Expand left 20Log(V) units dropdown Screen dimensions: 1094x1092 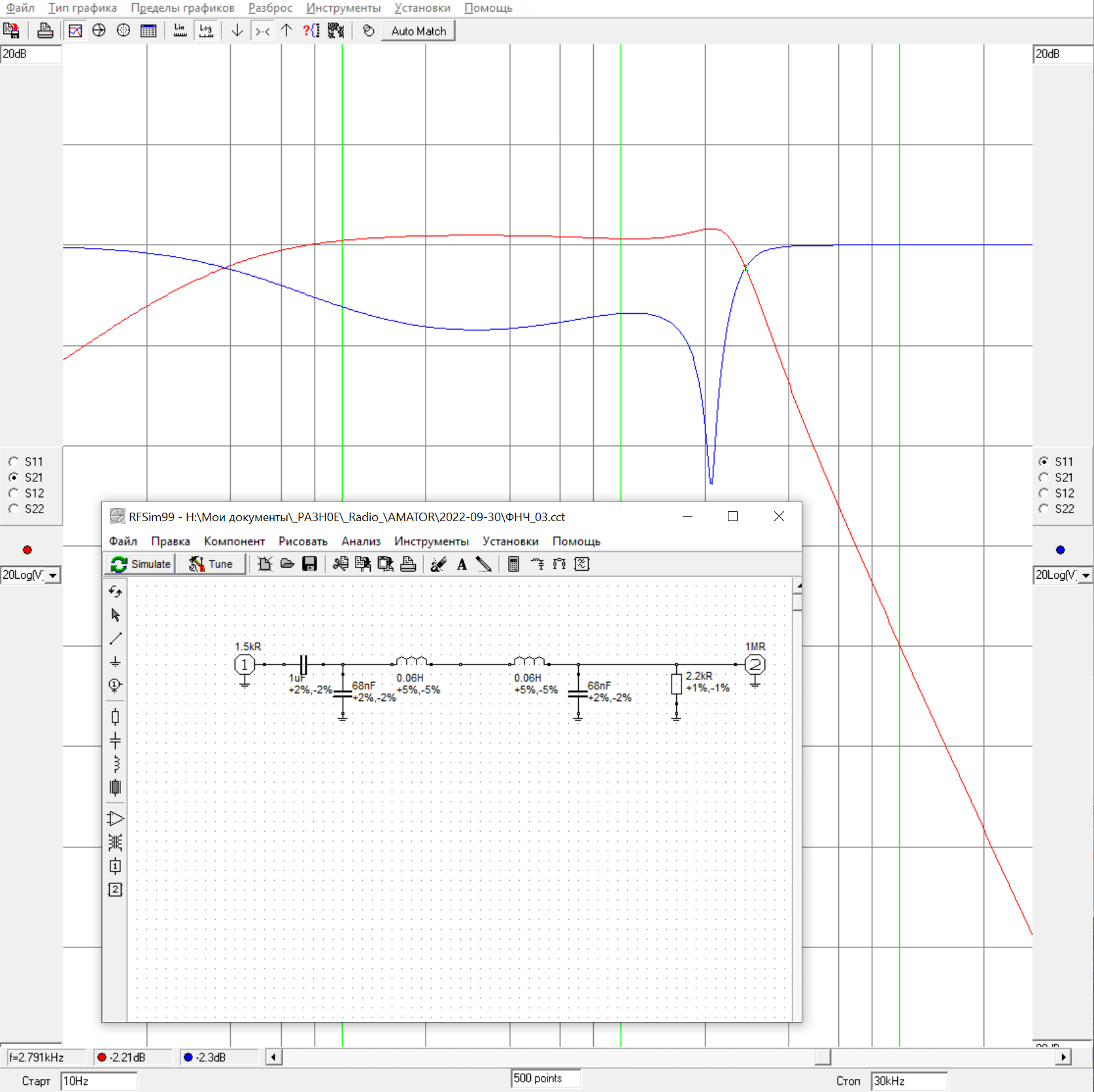click(53, 575)
